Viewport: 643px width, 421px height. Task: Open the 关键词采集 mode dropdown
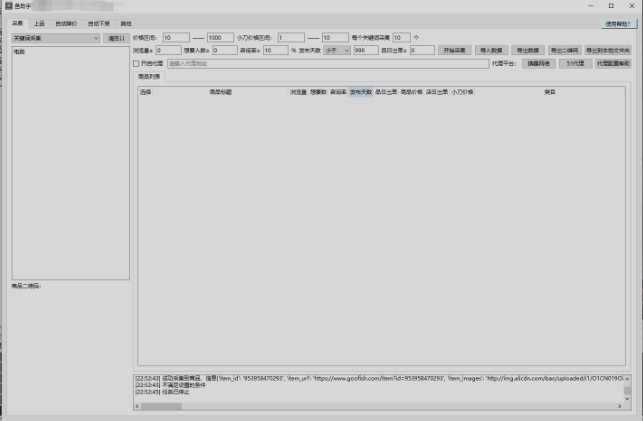pos(56,38)
